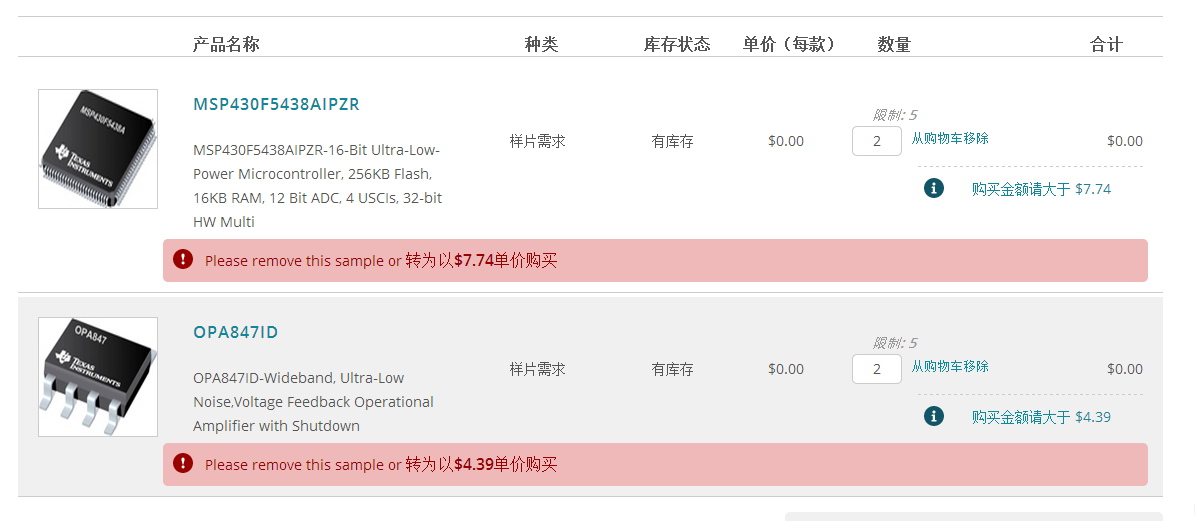Click the info icon beside the $4.39 notice
The image size is (1195, 521).
(933, 416)
